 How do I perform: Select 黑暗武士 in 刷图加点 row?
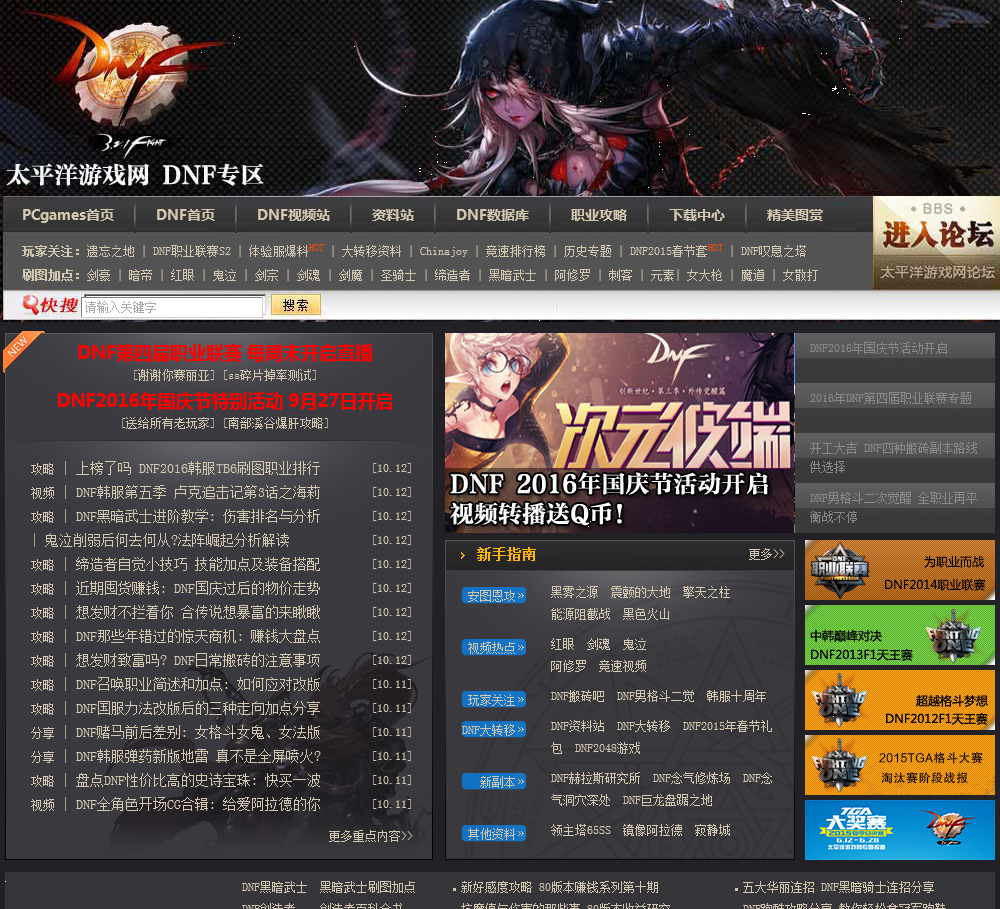[512, 275]
